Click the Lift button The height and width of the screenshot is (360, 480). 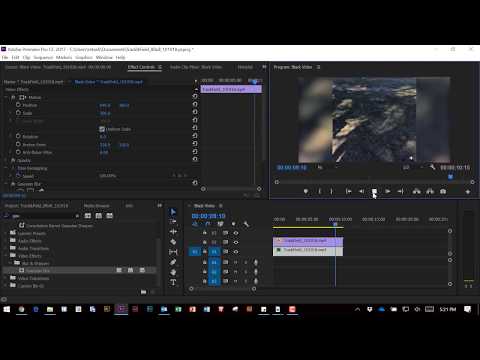pos(417,191)
